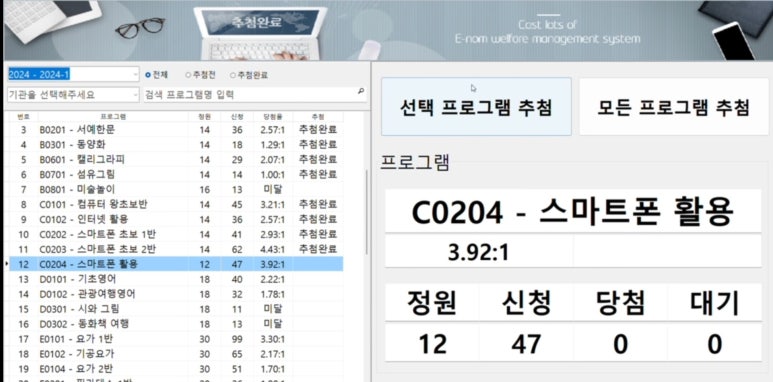Click the search magnifier icon

coord(361,92)
